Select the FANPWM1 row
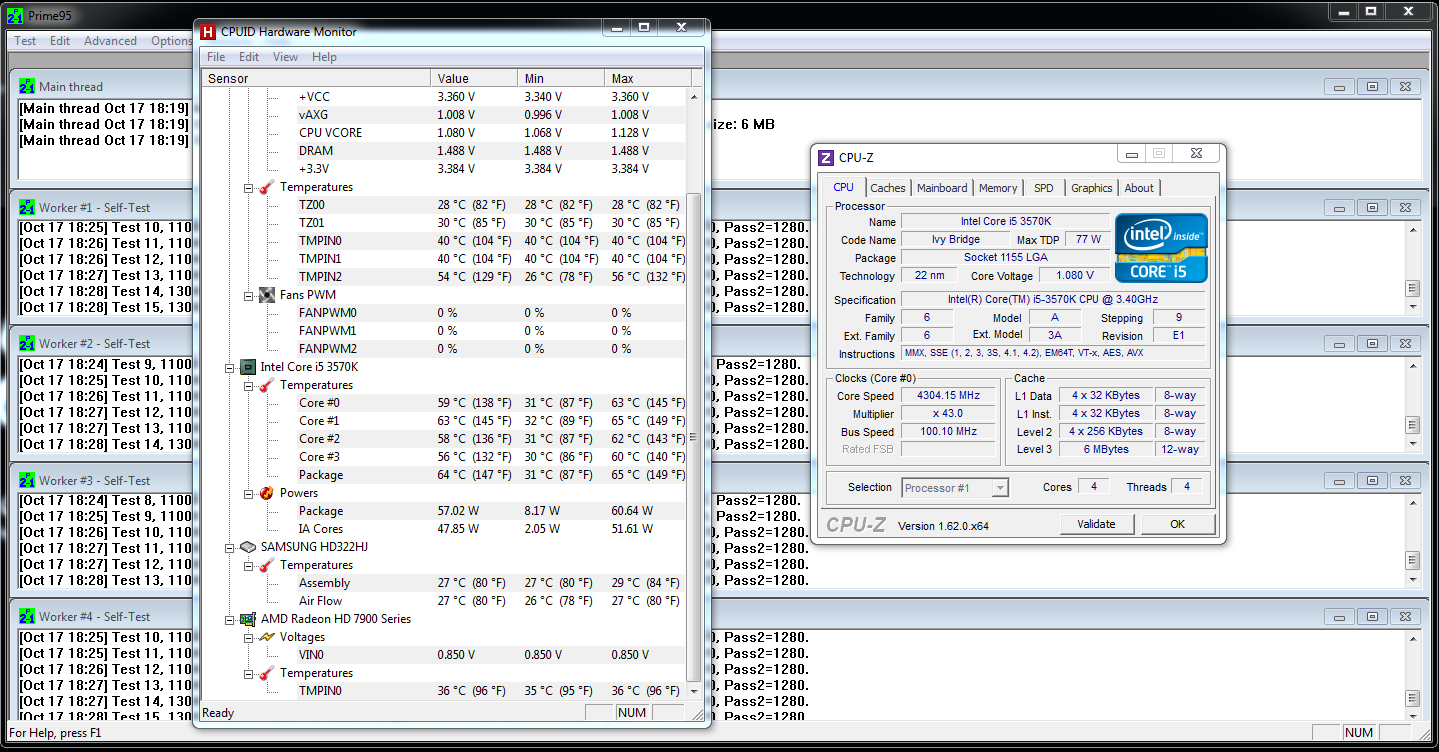The width and height of the screenshot is (1439, 752). 445,331
